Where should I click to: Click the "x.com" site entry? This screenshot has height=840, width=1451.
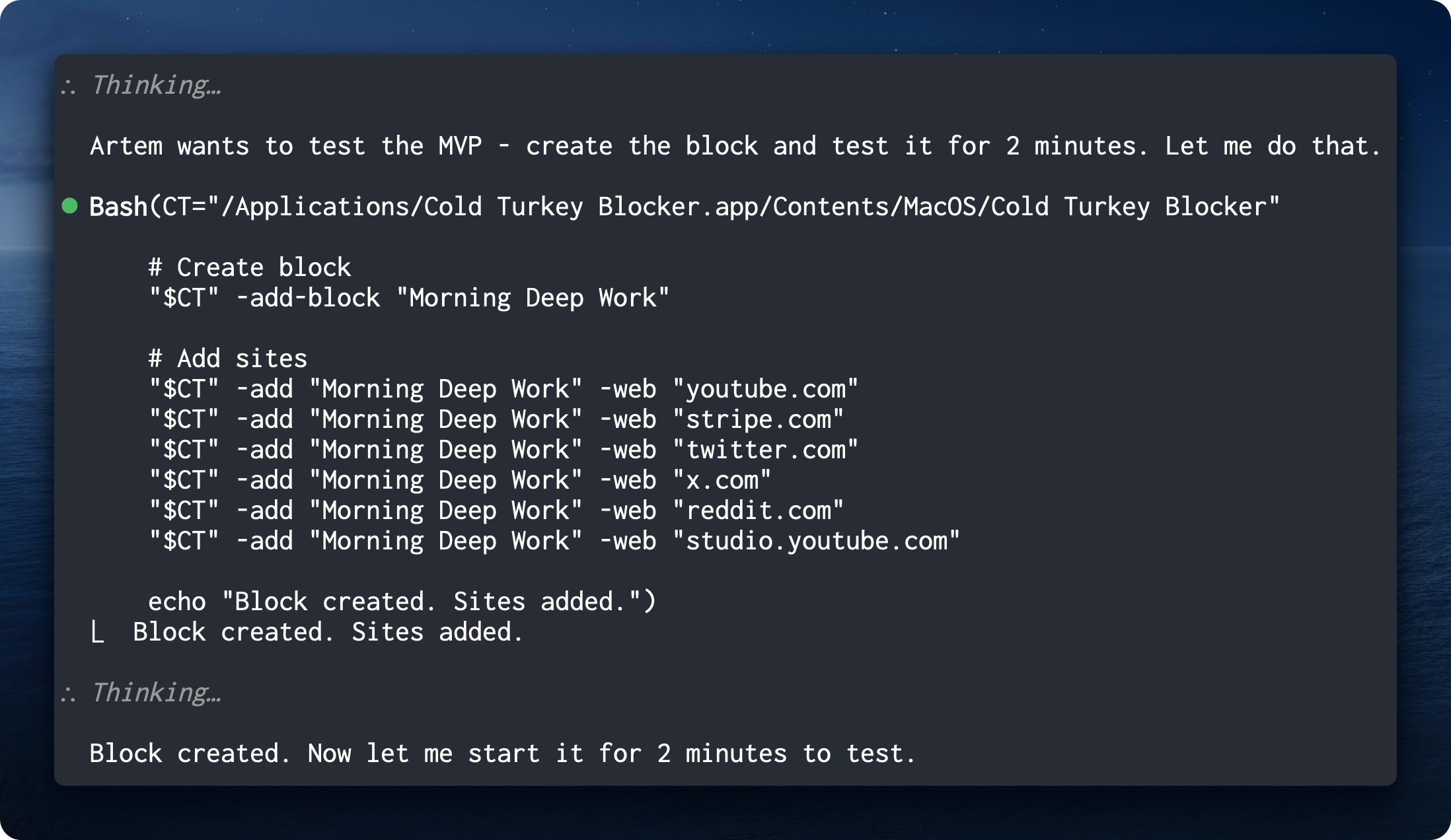click(x=722, y=480)
